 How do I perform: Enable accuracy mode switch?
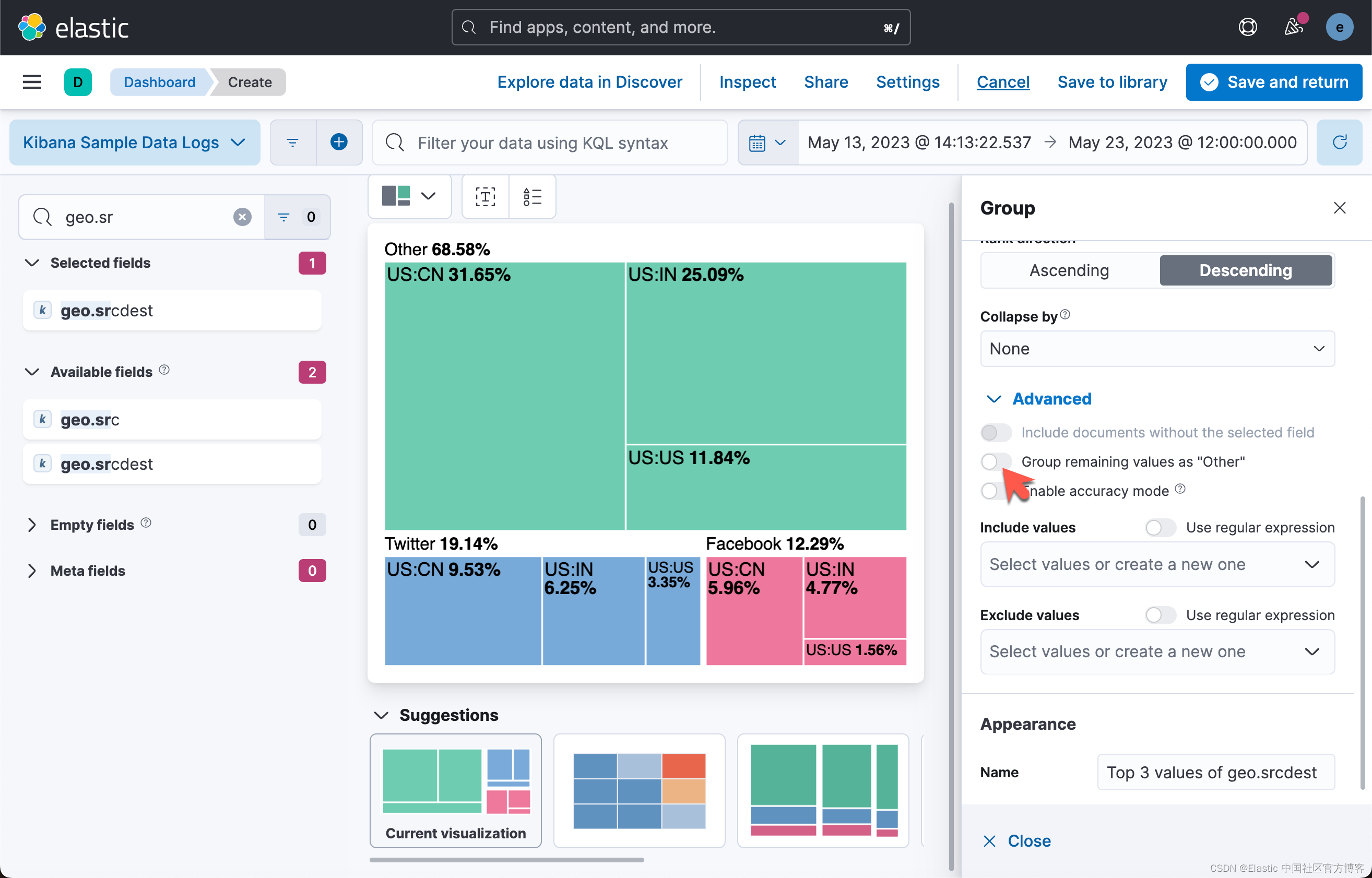(996, 491)
